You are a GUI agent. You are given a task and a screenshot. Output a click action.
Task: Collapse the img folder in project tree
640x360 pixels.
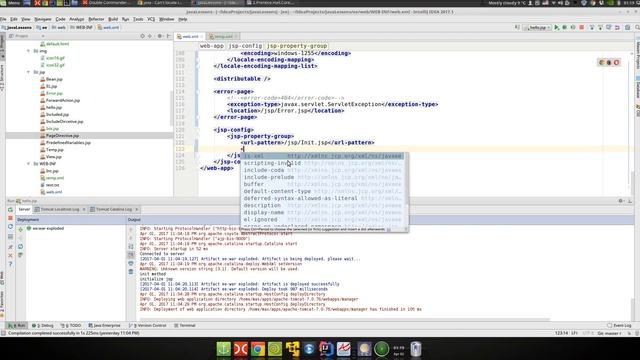coord(29,51)
